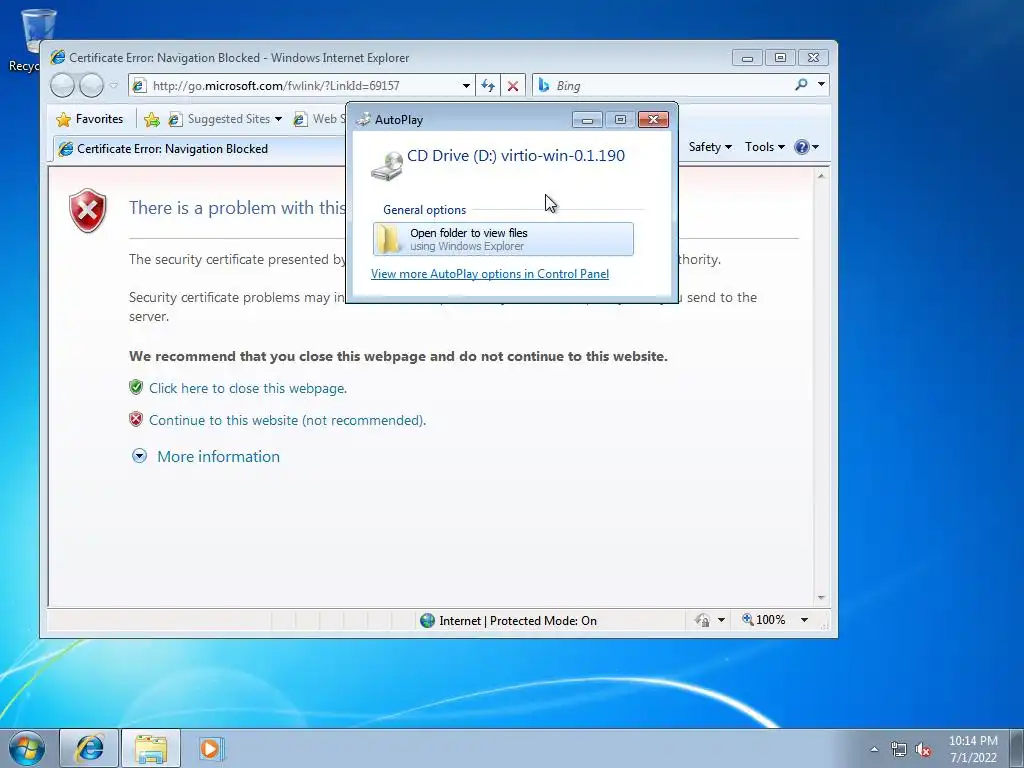Click the scroll down arrow in the page scrollbar
The image size is (1024, 768).
click(822, 598)
